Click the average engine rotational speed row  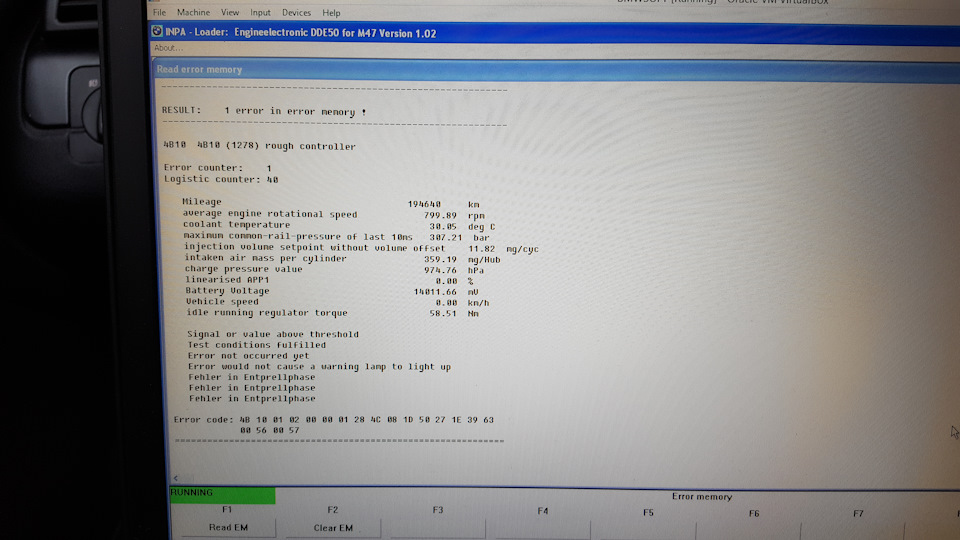click(334, 215)
